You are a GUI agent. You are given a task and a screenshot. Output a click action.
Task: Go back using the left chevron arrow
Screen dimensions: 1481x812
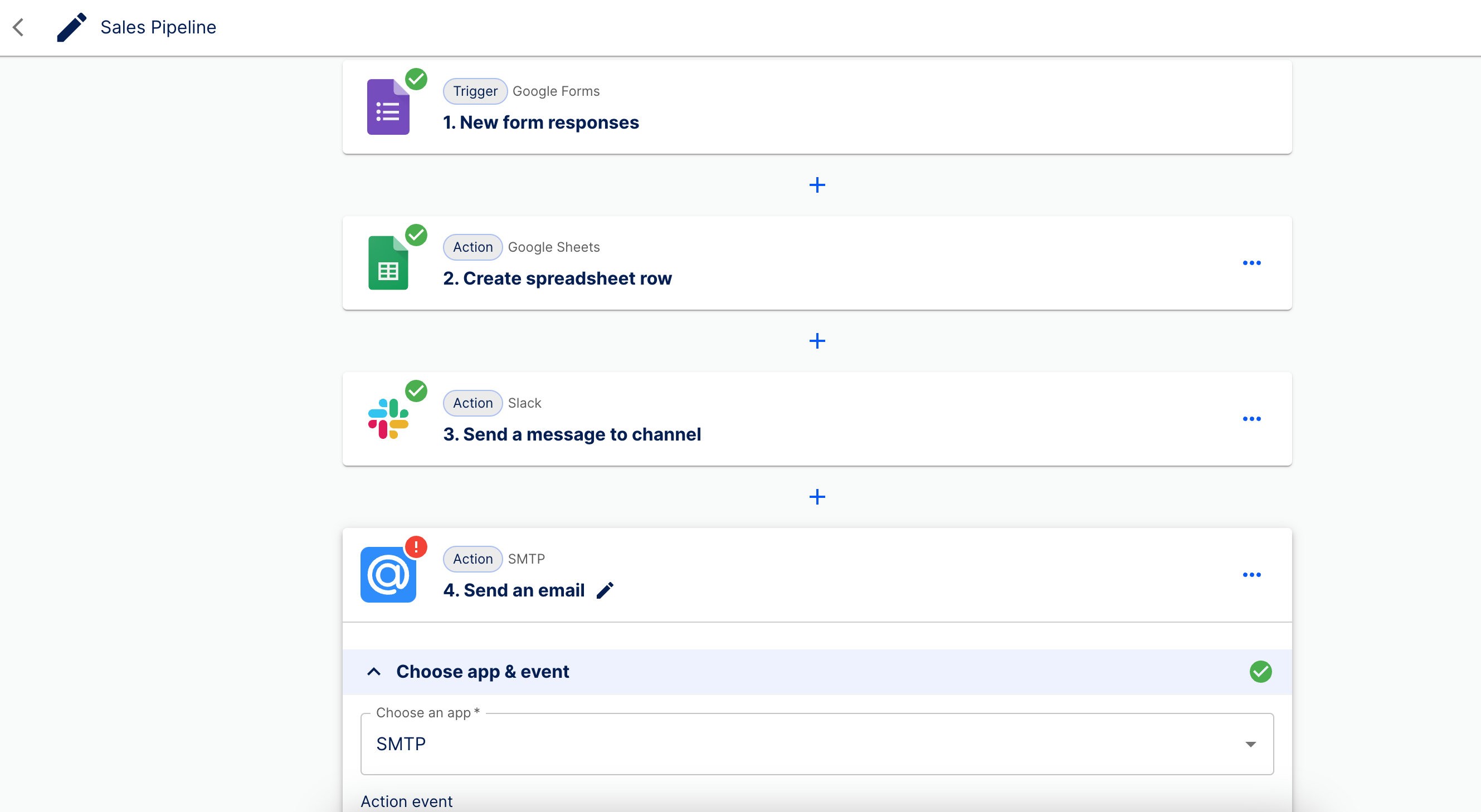(x=18, y=27)
